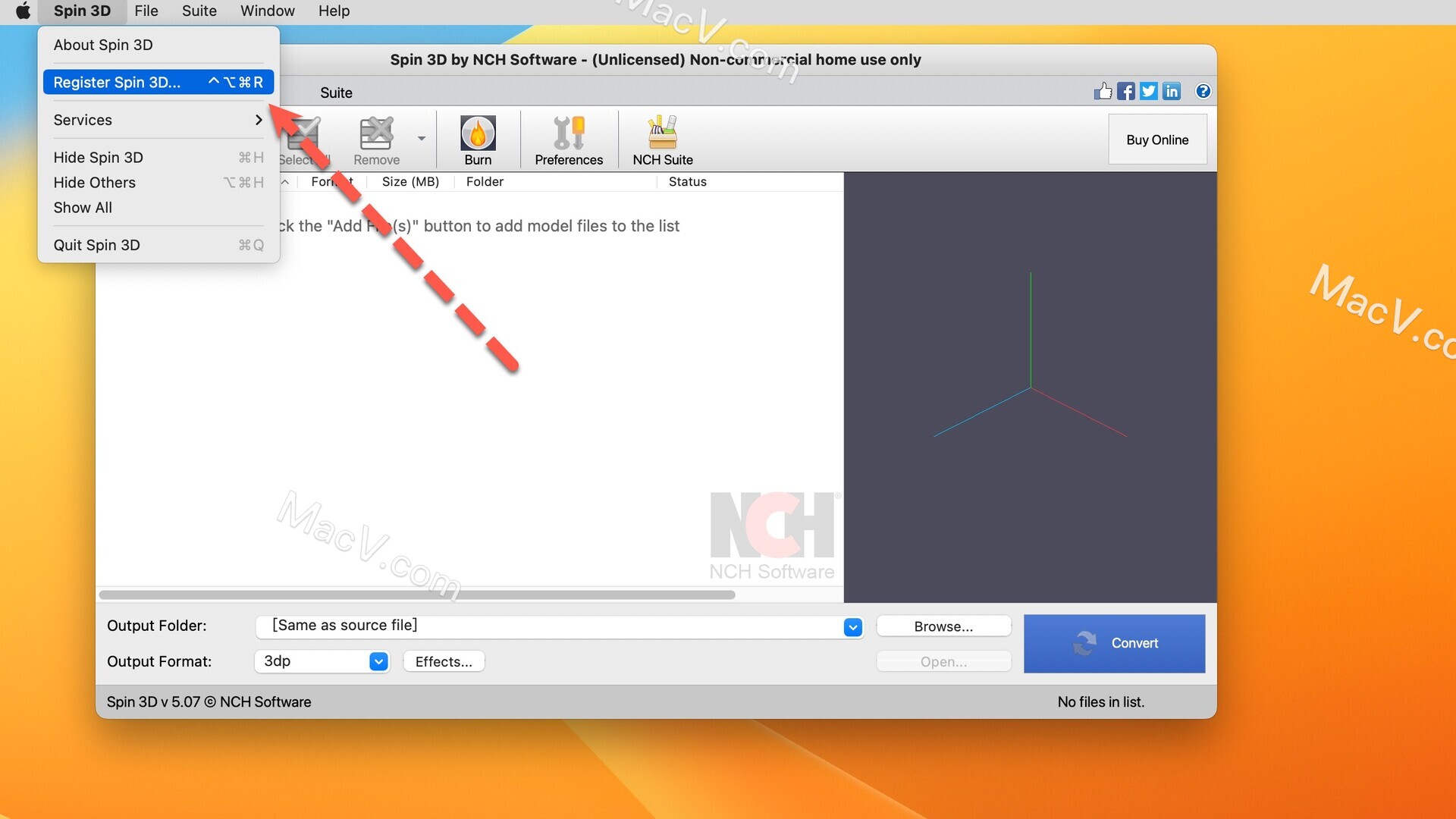Click the horizontal scrollbar under file list
1456x819 pixels.
click(x=417, y=595)
